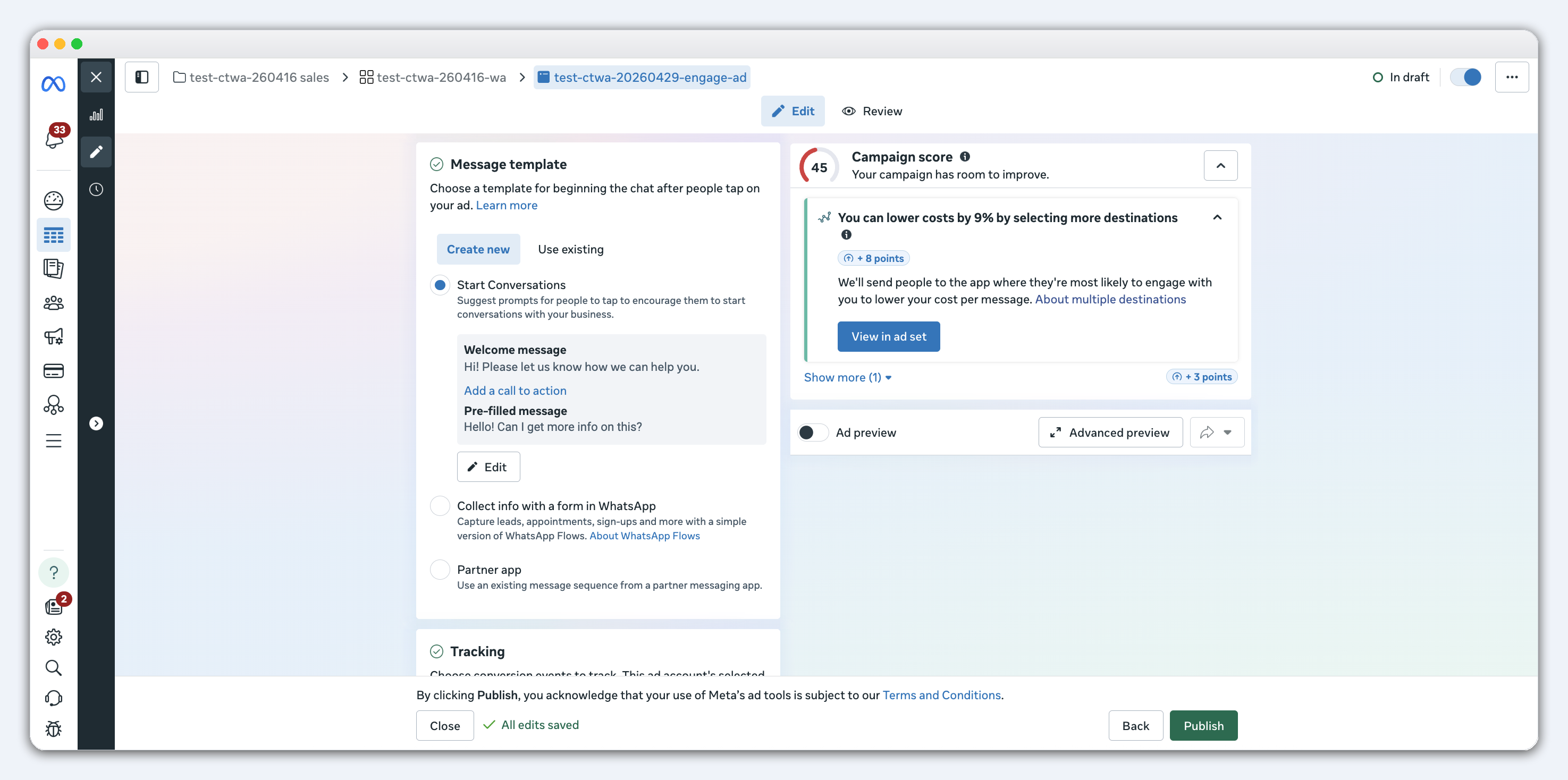Expand the dark sidebar arrow button
The image size is (1568, 780).
click(x=96, y=423)
